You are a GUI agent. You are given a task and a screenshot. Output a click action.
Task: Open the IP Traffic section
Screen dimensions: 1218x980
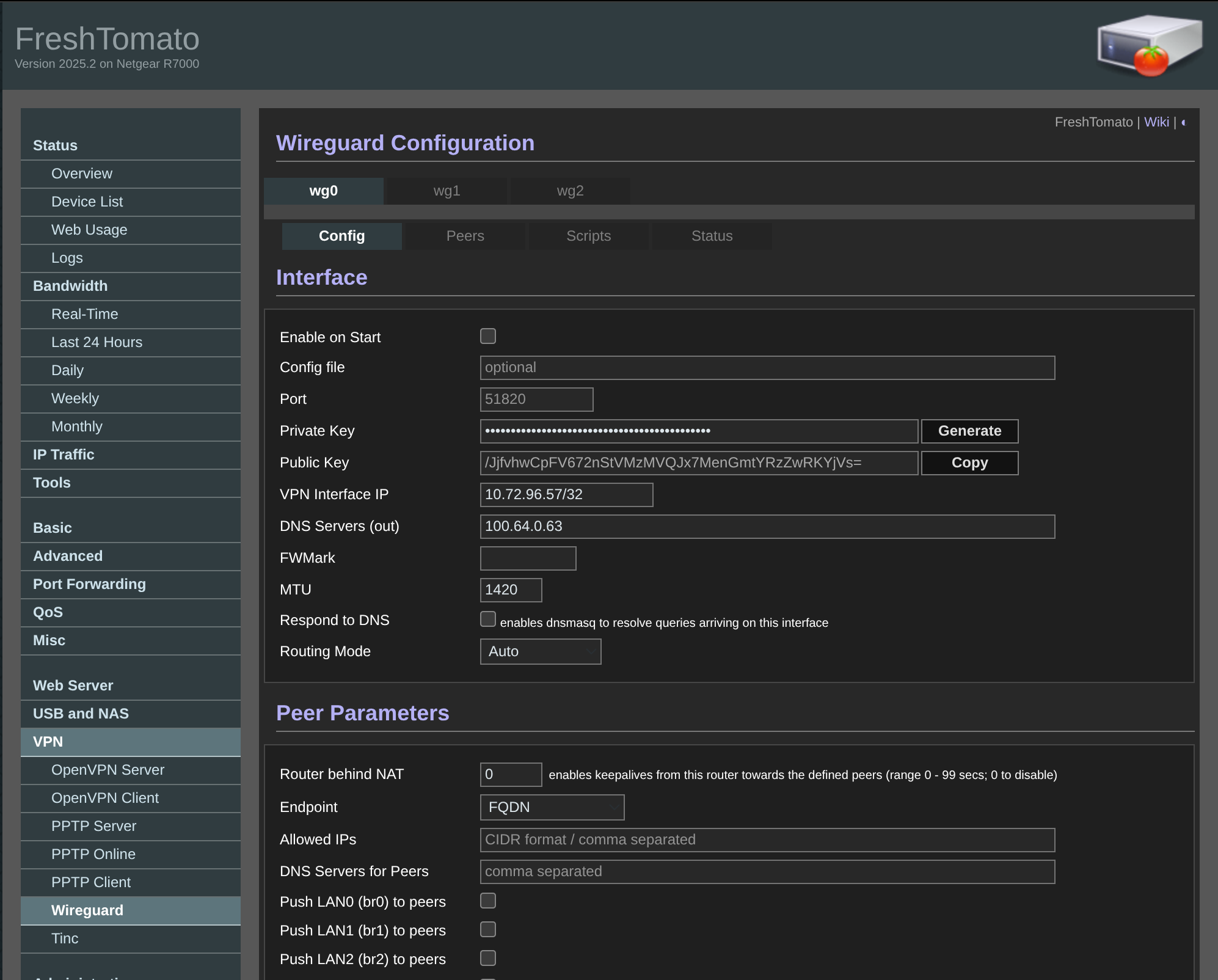point(131,455)
